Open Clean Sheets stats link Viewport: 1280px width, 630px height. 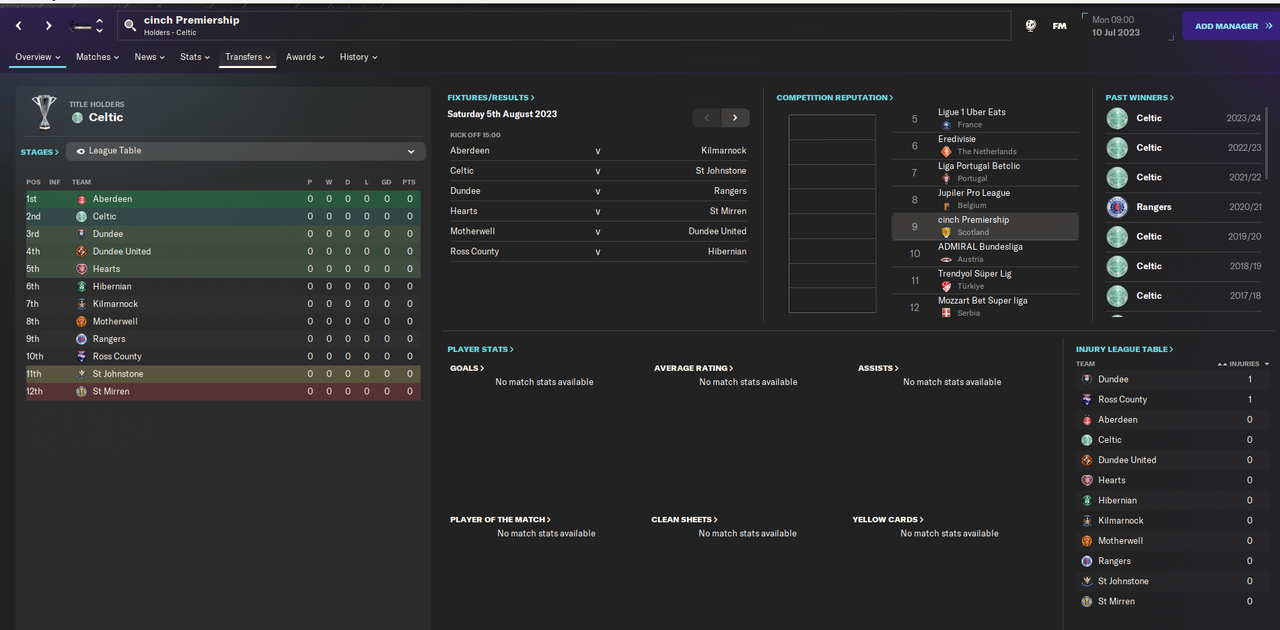click(x=684, y=520)
